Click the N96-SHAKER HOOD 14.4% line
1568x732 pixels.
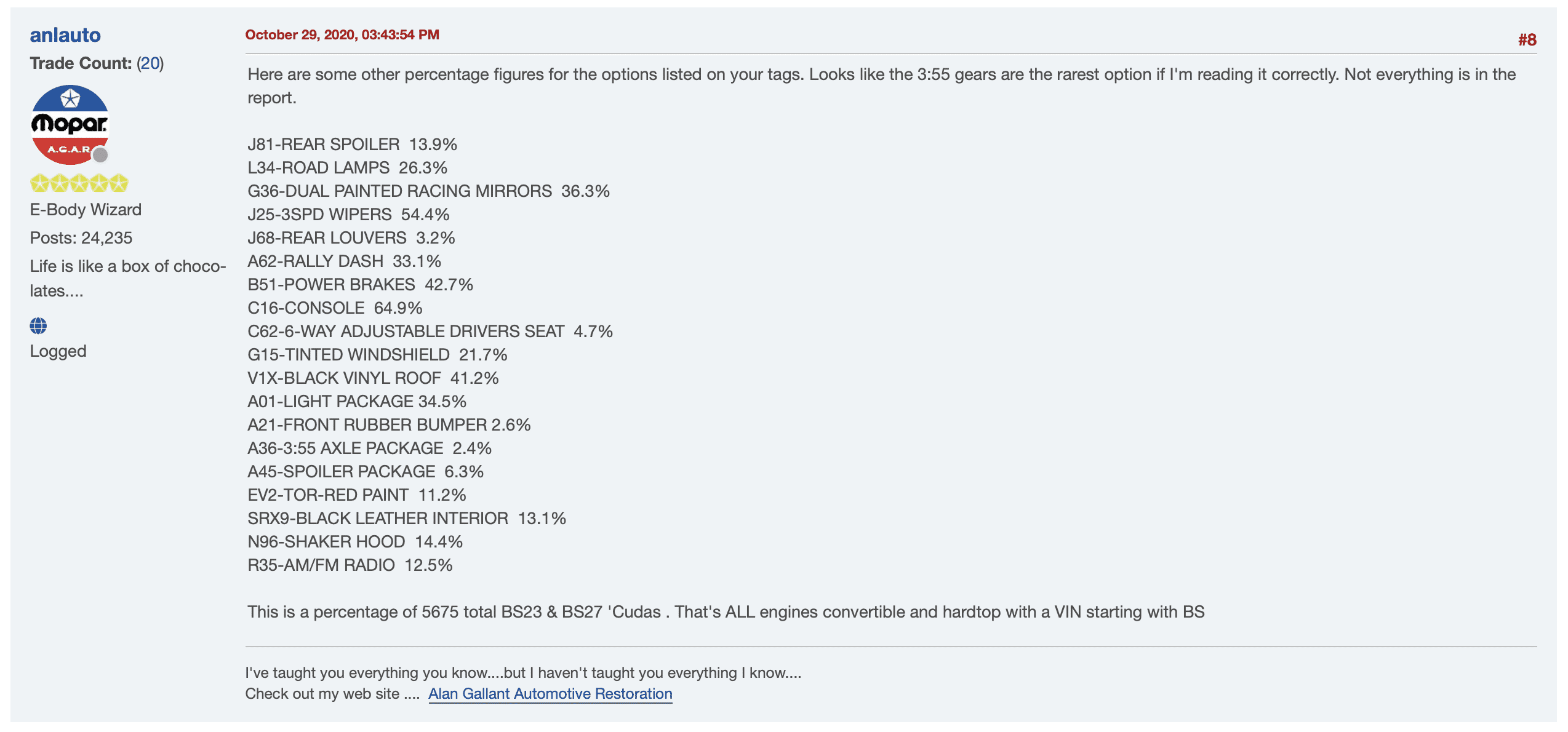pyautogui.click(x=355, y=542)
